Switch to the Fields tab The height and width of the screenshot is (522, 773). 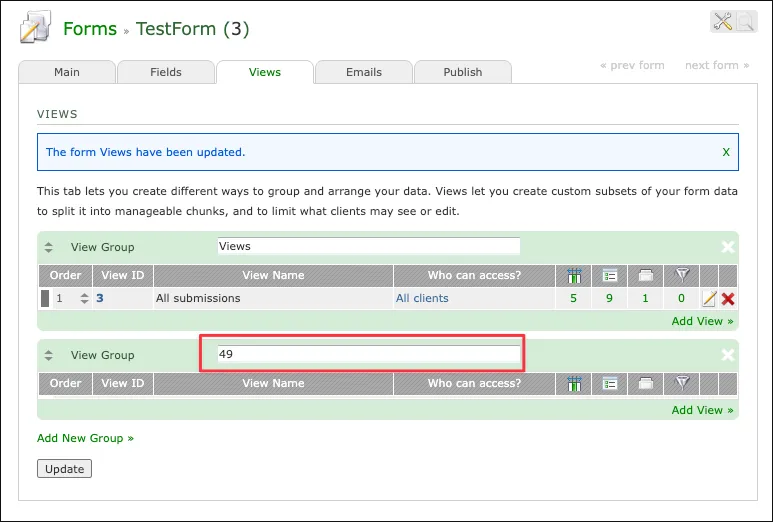[x=166, y=72]
